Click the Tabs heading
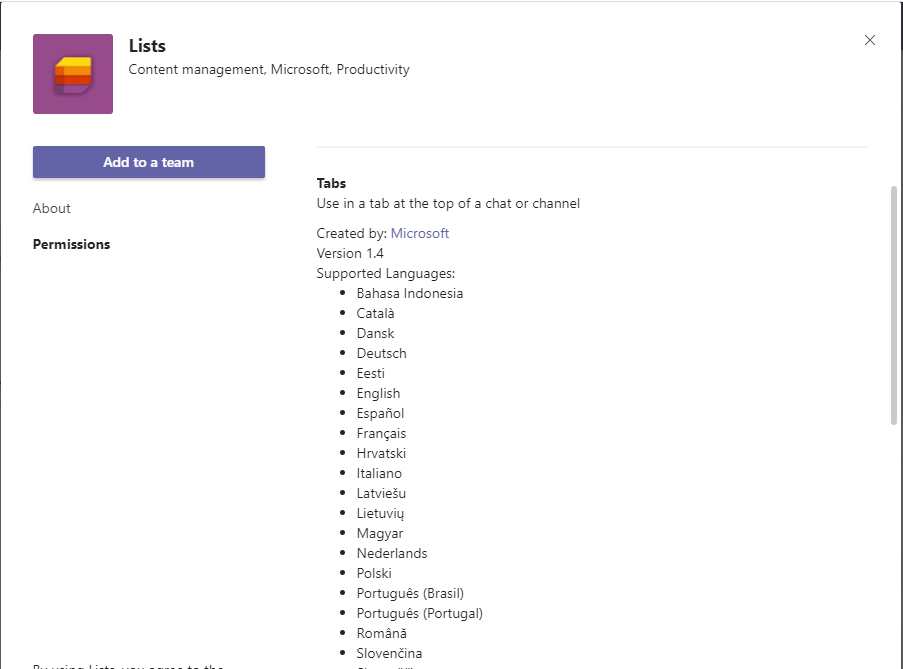903x669 pixels. pyautogui.click(x=331, y=183)
